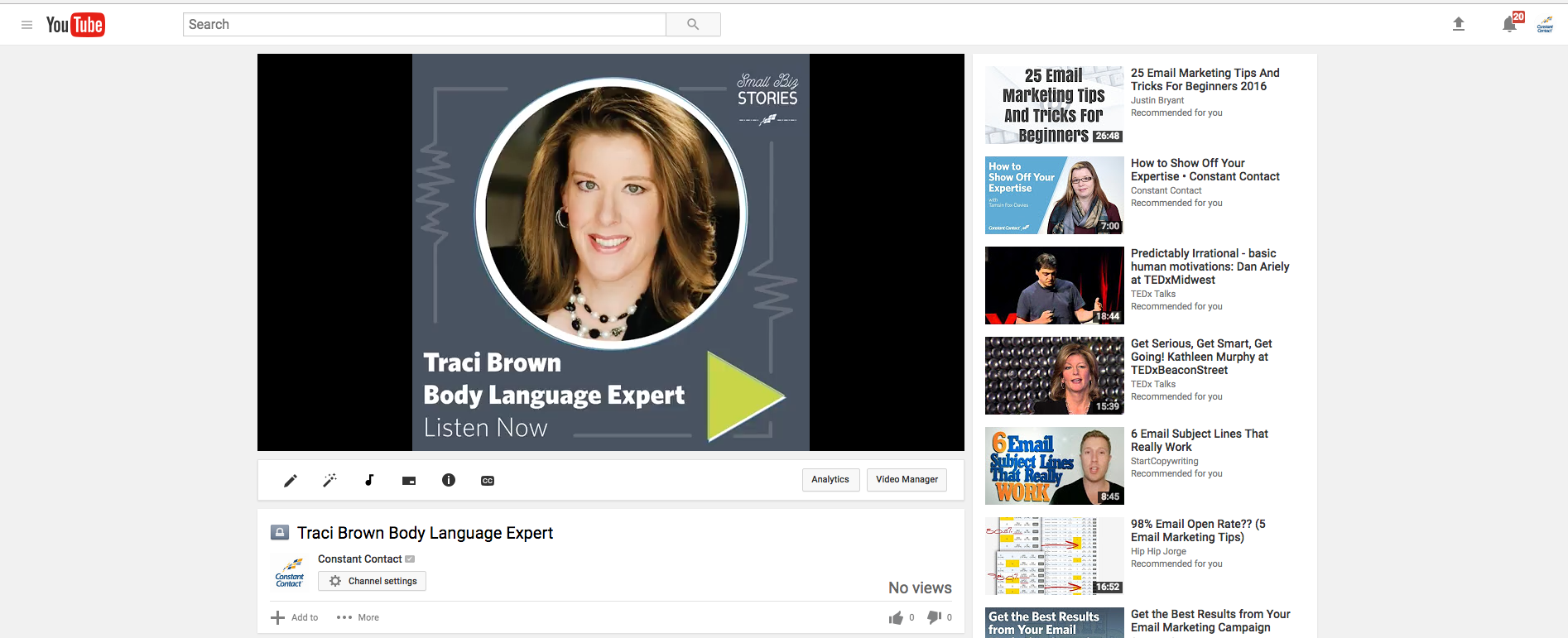Open 6 Email Subject Lines thumbnail
Image resolution: width=1568 pixels, height=638 pixels.
tap(1055, 466)
